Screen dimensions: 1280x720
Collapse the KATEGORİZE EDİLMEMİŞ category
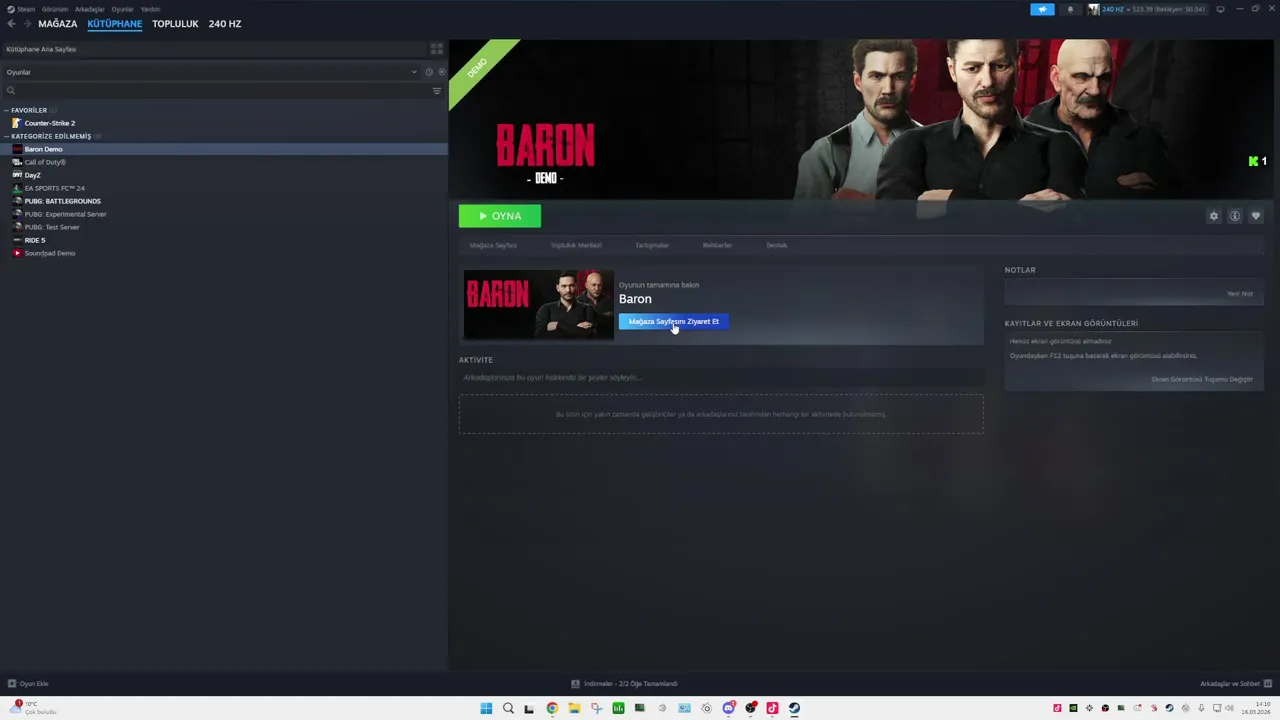point(51,136)
